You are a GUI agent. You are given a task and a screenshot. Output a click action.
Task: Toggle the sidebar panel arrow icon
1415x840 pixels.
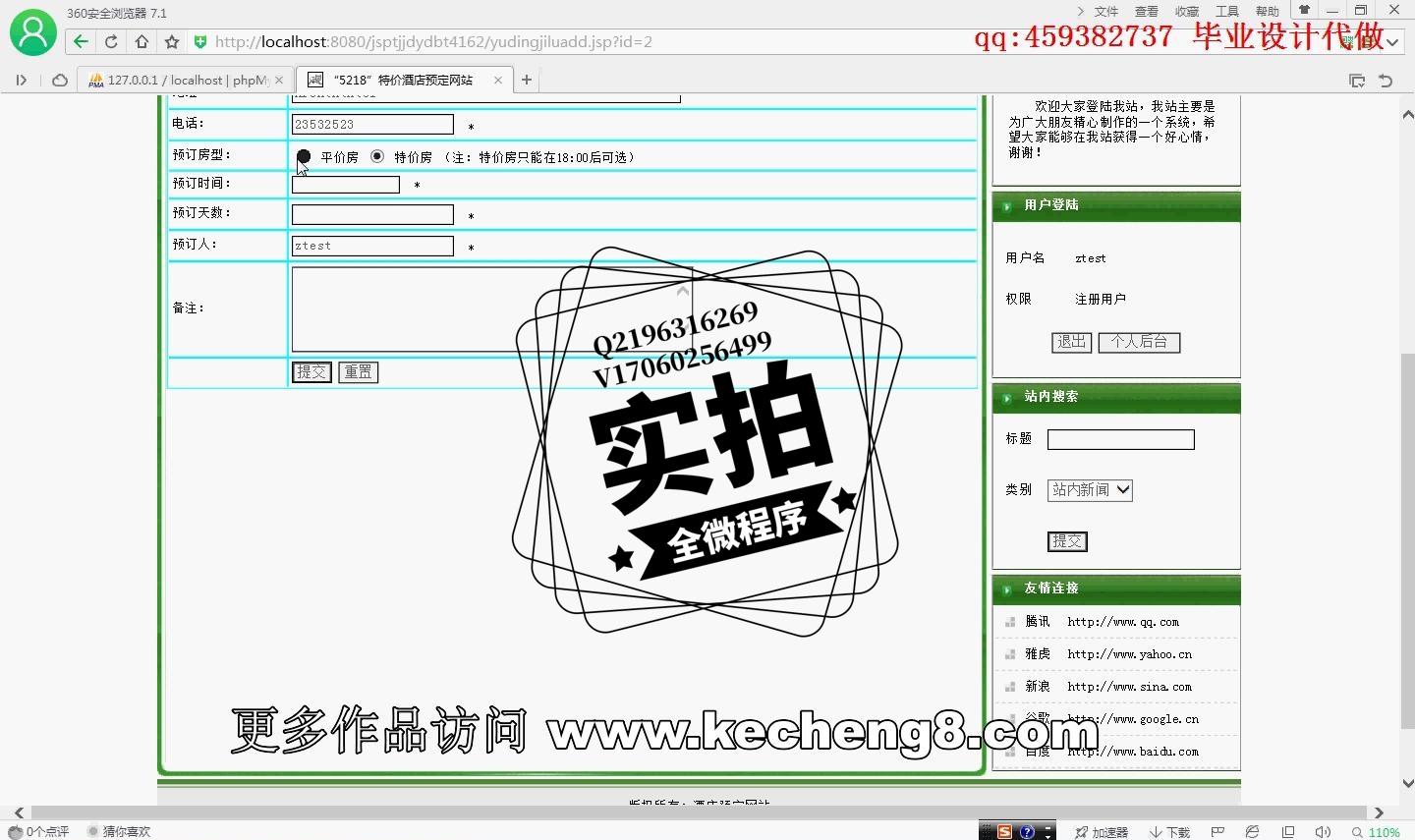21,81
